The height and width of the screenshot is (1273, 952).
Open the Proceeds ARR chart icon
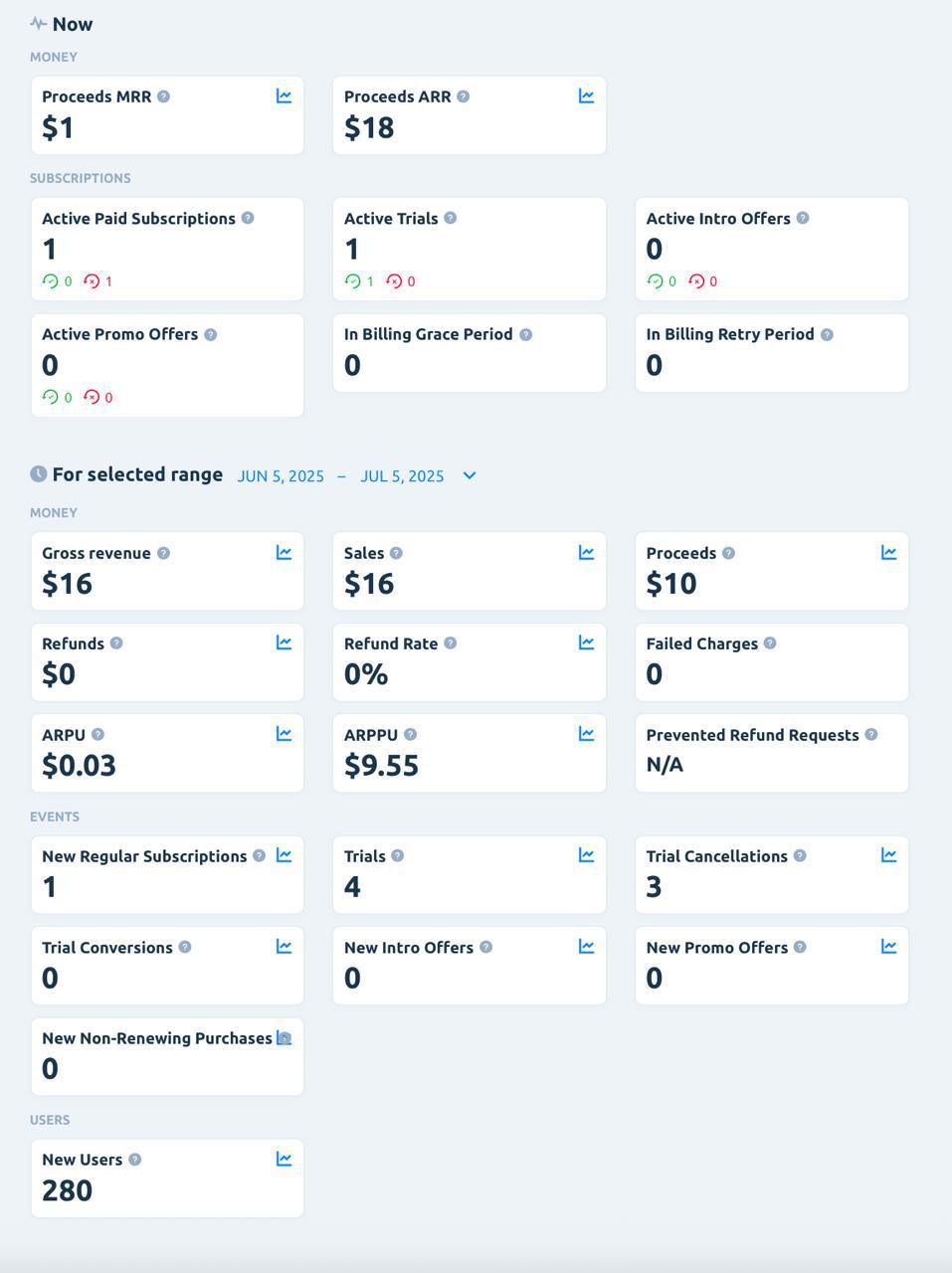(x=586, y=96)
